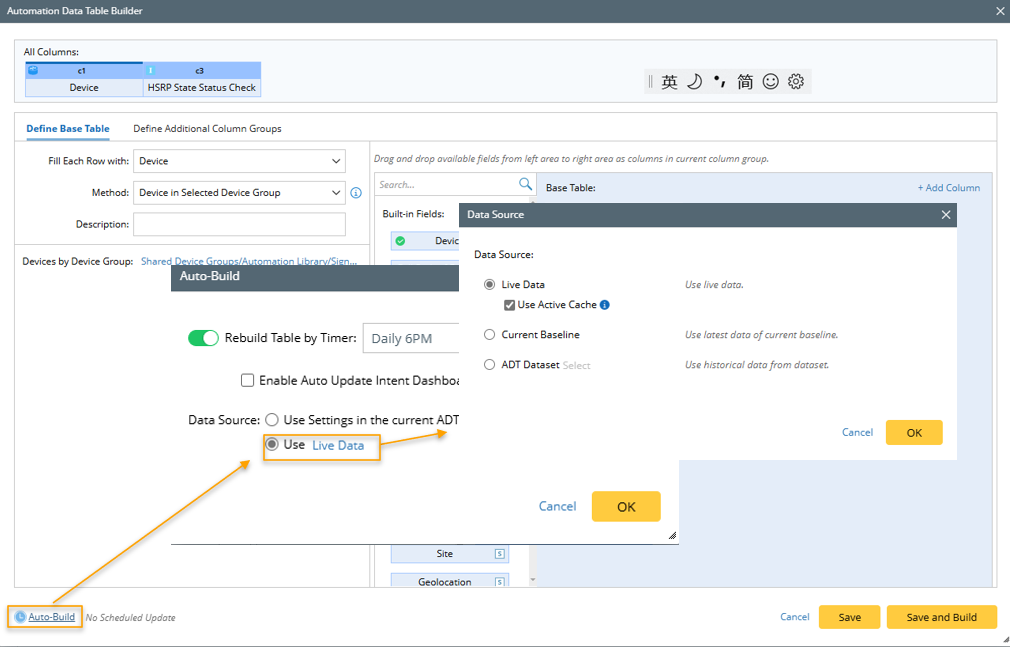This screenshot has height=647, width=1011.
Task: Click the fields list scrollbar down arrow
Action: coord(533,580)
